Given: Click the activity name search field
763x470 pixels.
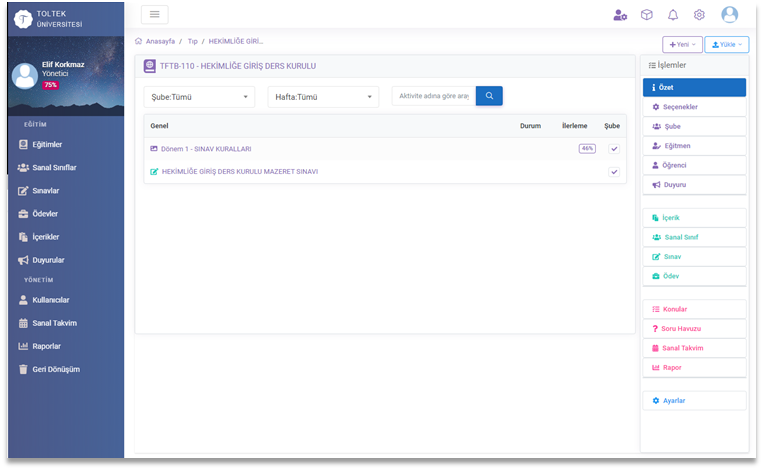Looking at the screenshot, I should [x=433, y=96].
